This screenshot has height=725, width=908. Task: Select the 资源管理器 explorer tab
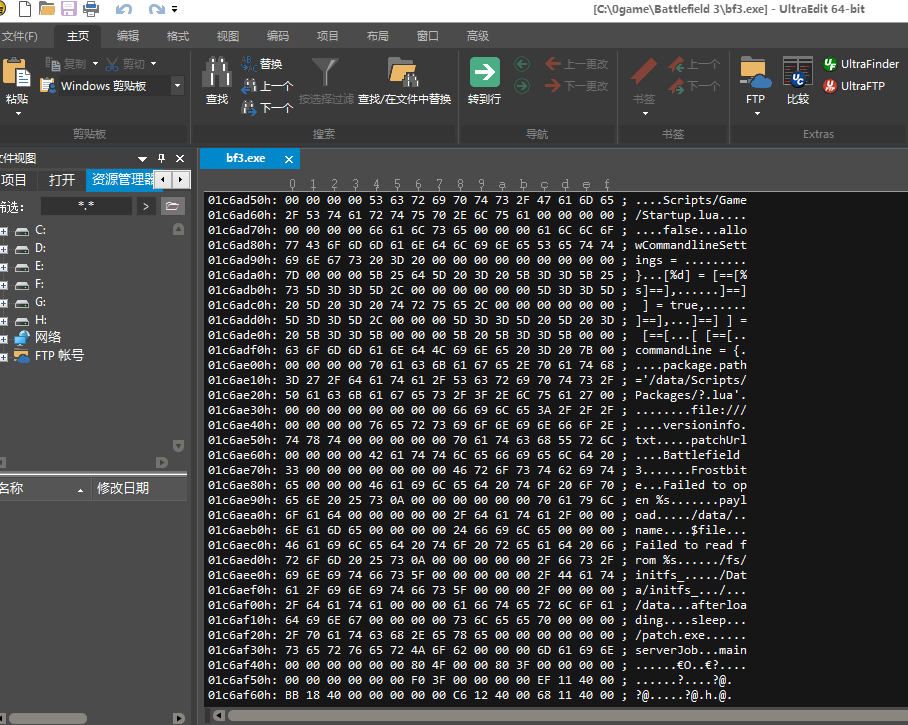click(x=121, y=180)
